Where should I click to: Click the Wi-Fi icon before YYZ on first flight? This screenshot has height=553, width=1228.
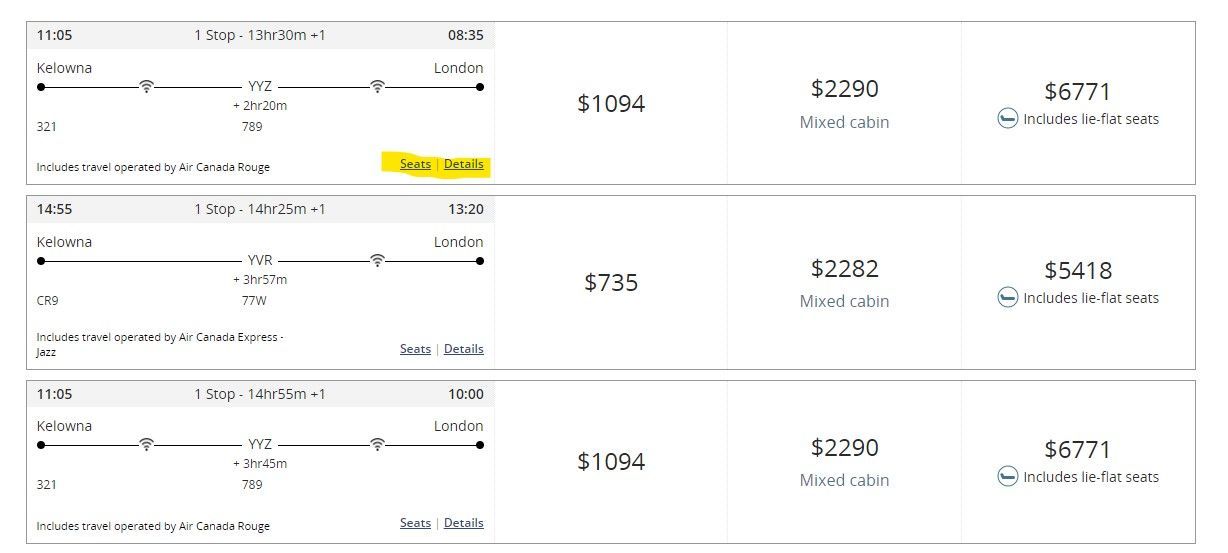[x=146, y=87]
